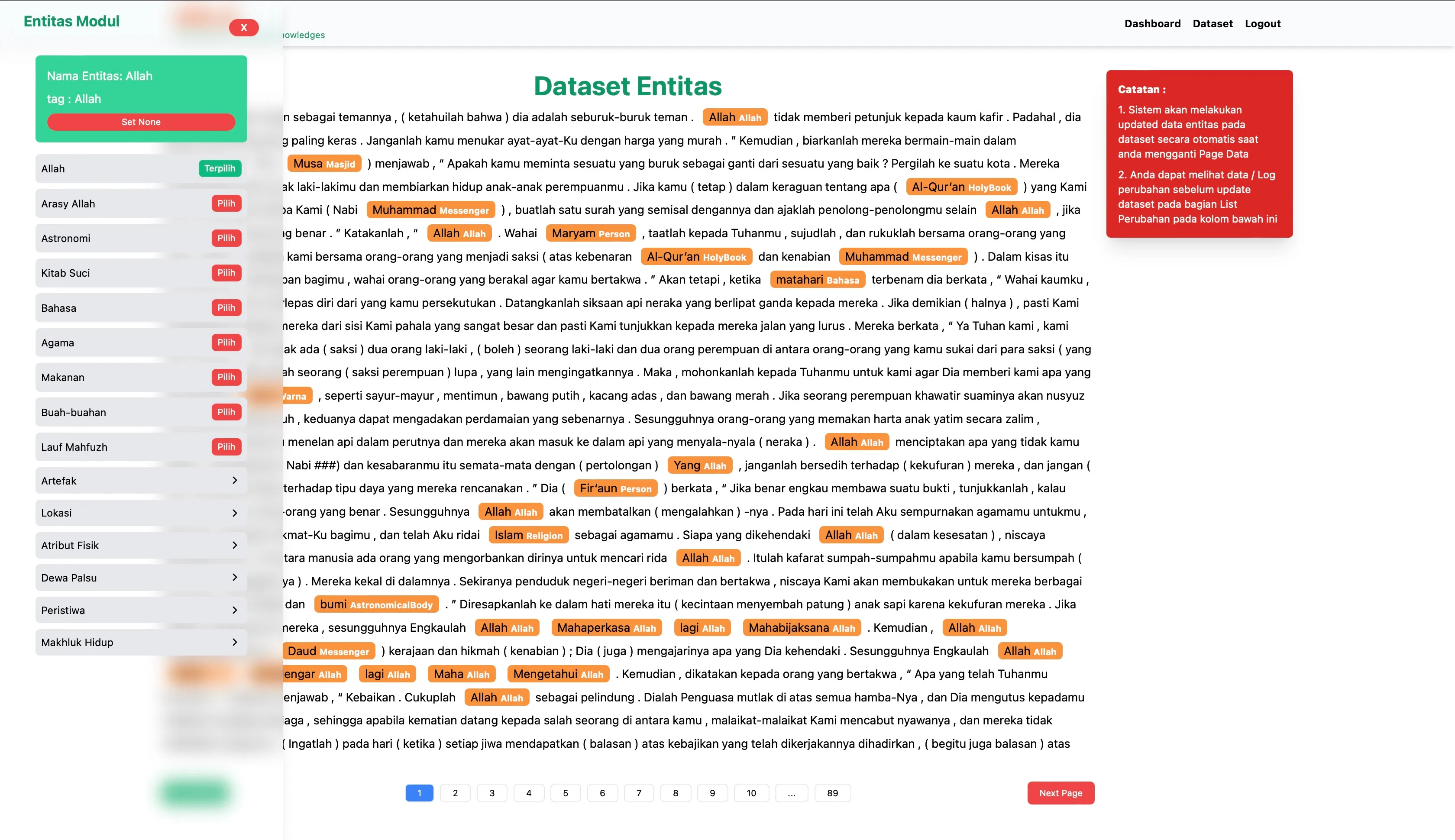Choose Pilih next to Lauf Mahfuzh
The image size is (1455, 840).
(226, 446)
